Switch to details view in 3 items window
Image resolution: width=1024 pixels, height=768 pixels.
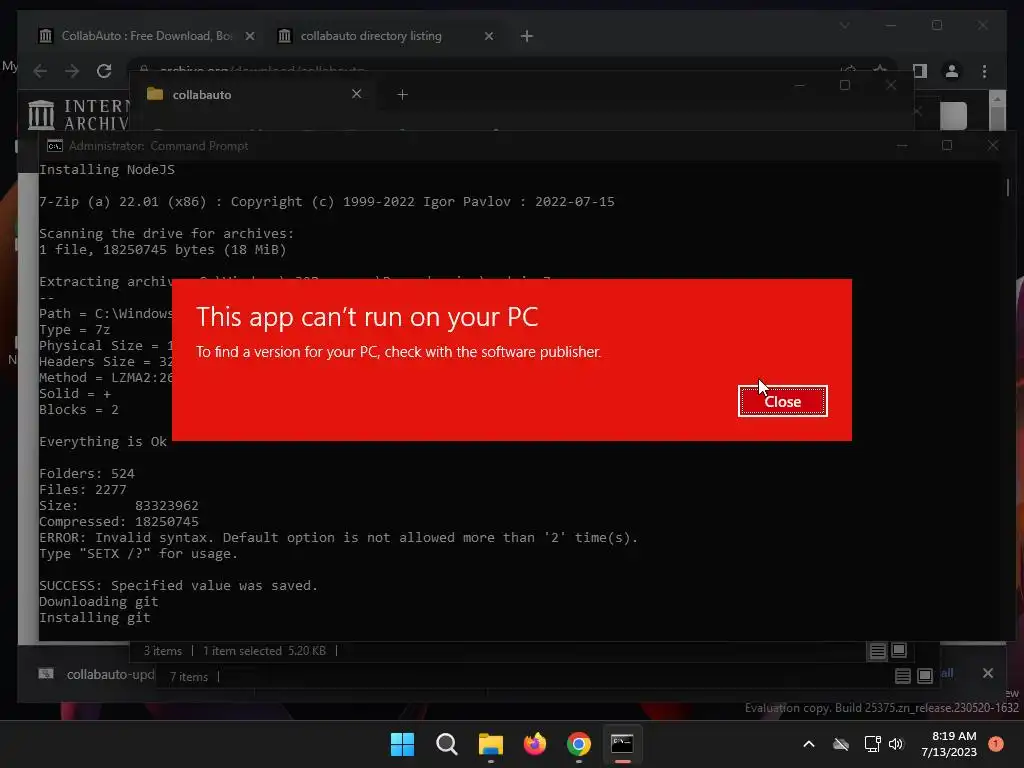(877, 650)
